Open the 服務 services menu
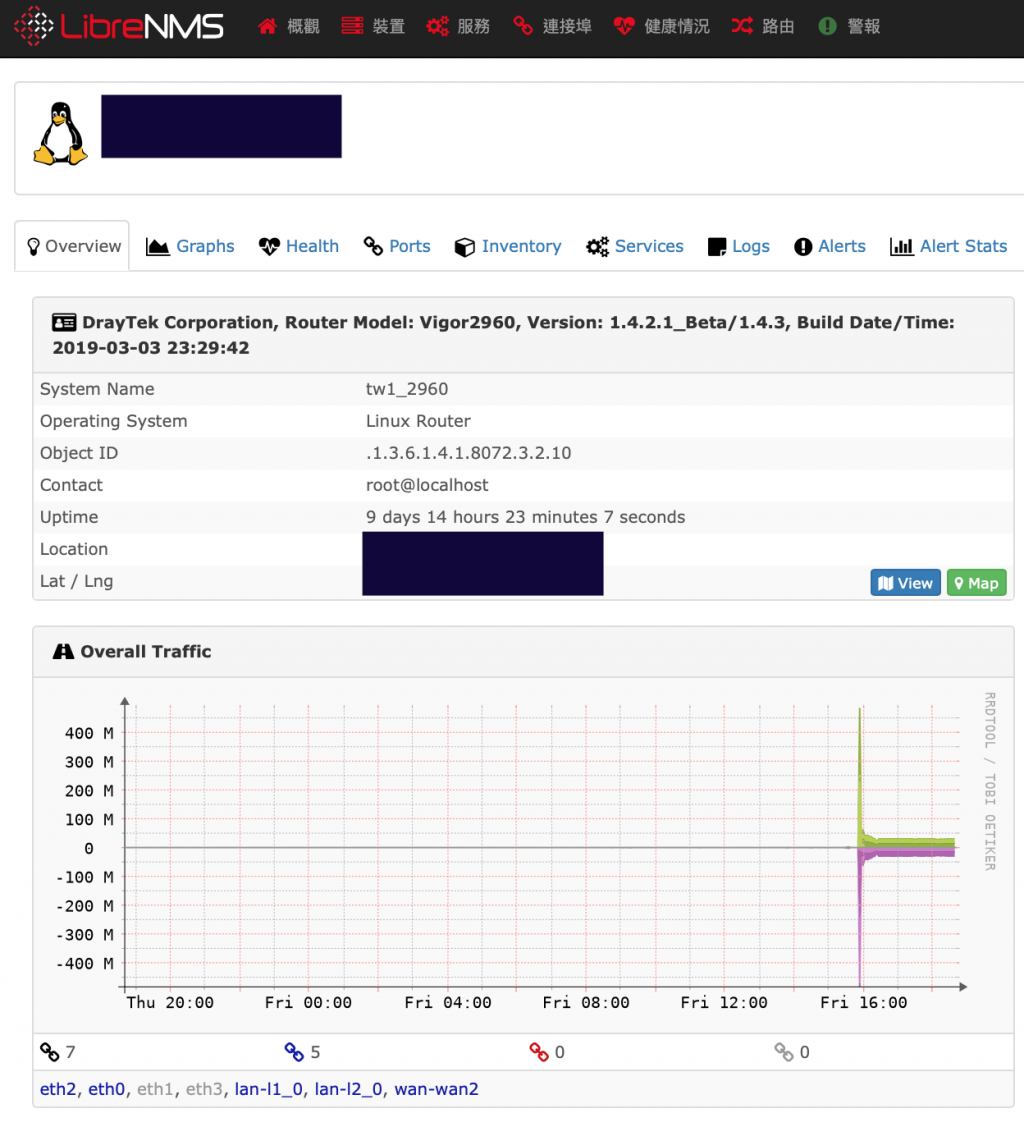1024x1136 pixels. (458, 26)
